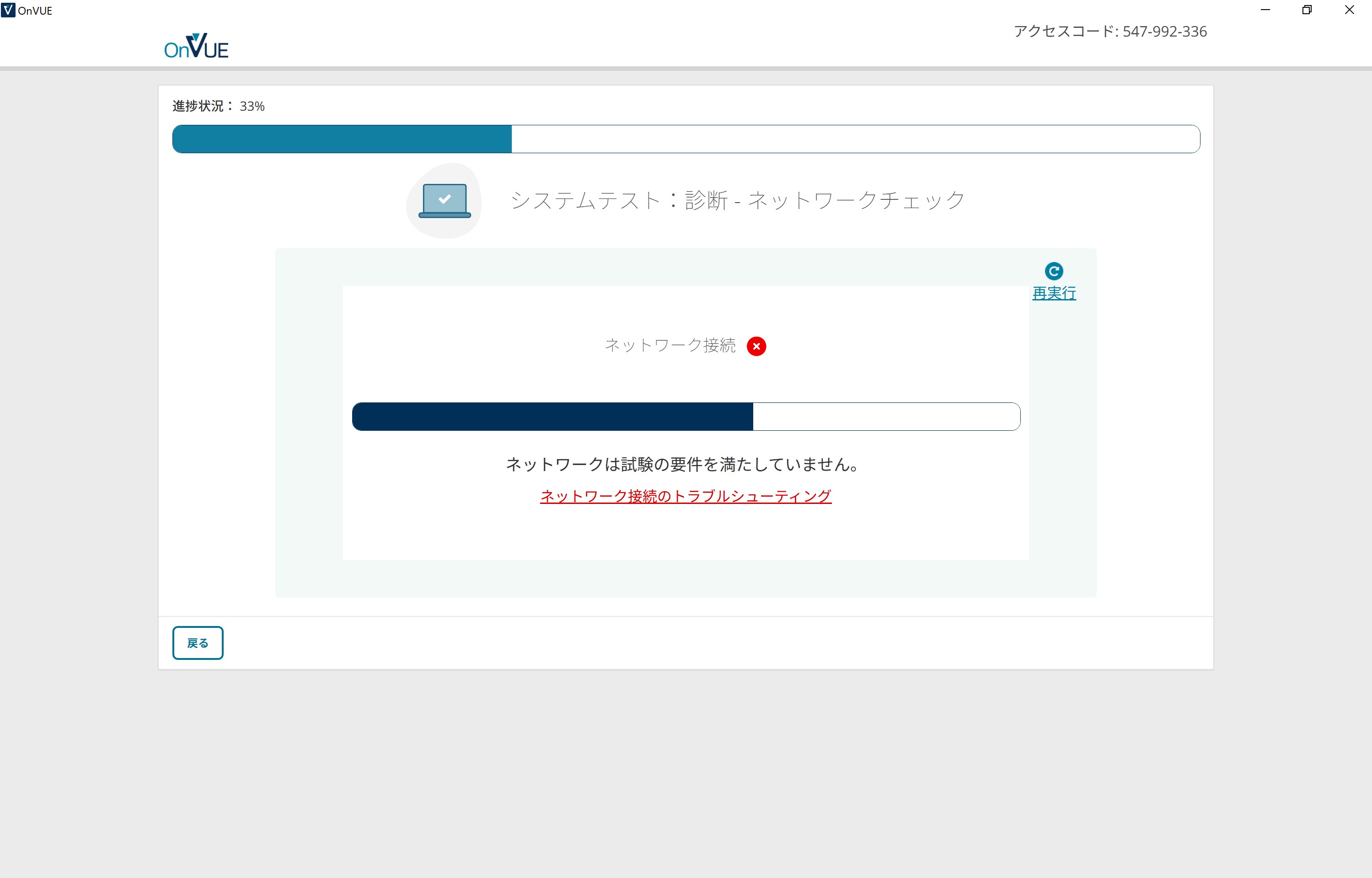Click the red error X beside ネットワーク接続
This screenshot has height=878, width=1372.
click(757, 346)
